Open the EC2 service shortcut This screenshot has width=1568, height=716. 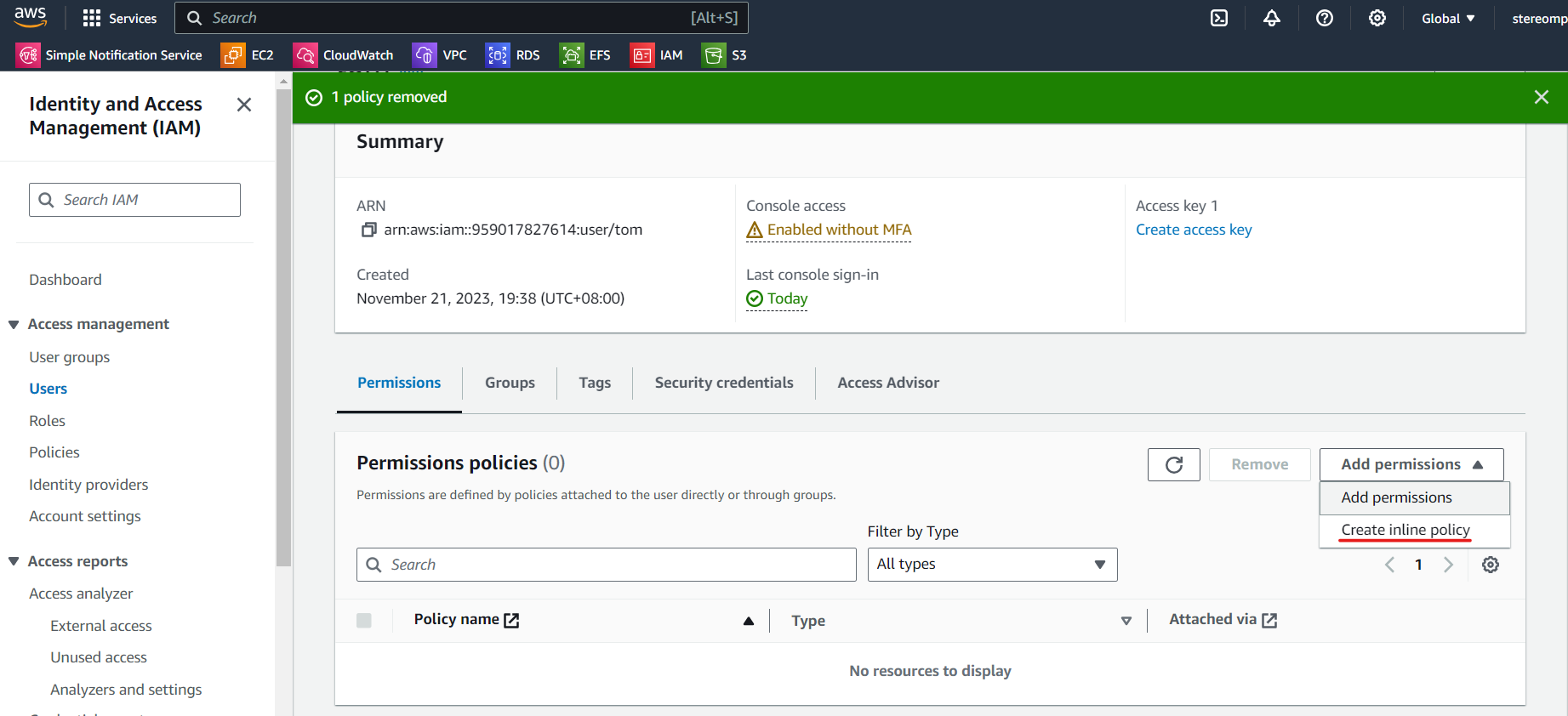pos(248,55)
